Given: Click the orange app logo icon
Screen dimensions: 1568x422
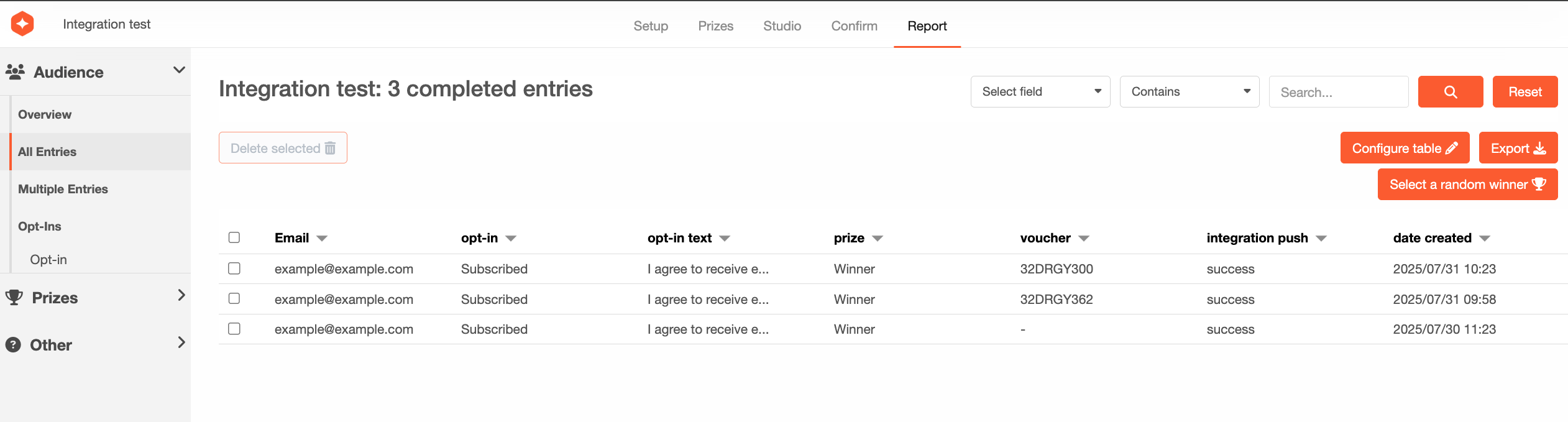Looking at the screenshot, I should [x=22, y=24].
